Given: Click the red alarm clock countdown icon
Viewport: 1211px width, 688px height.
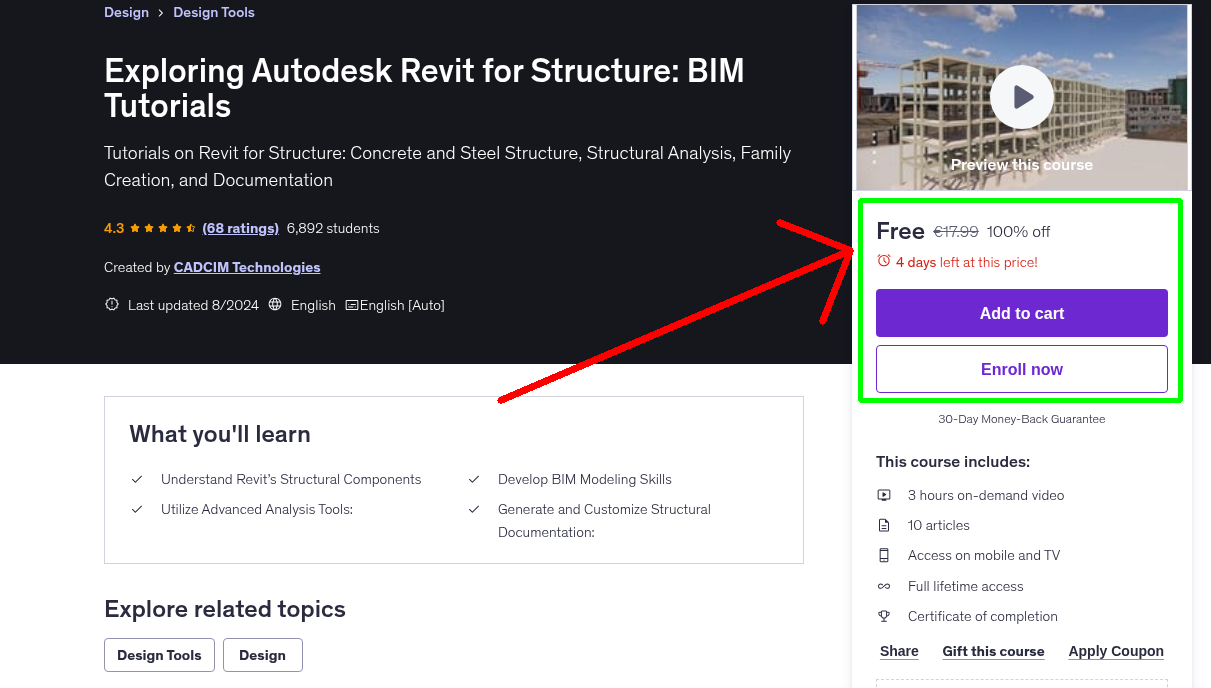Looking at the screenshot, I should coord(883,260).
